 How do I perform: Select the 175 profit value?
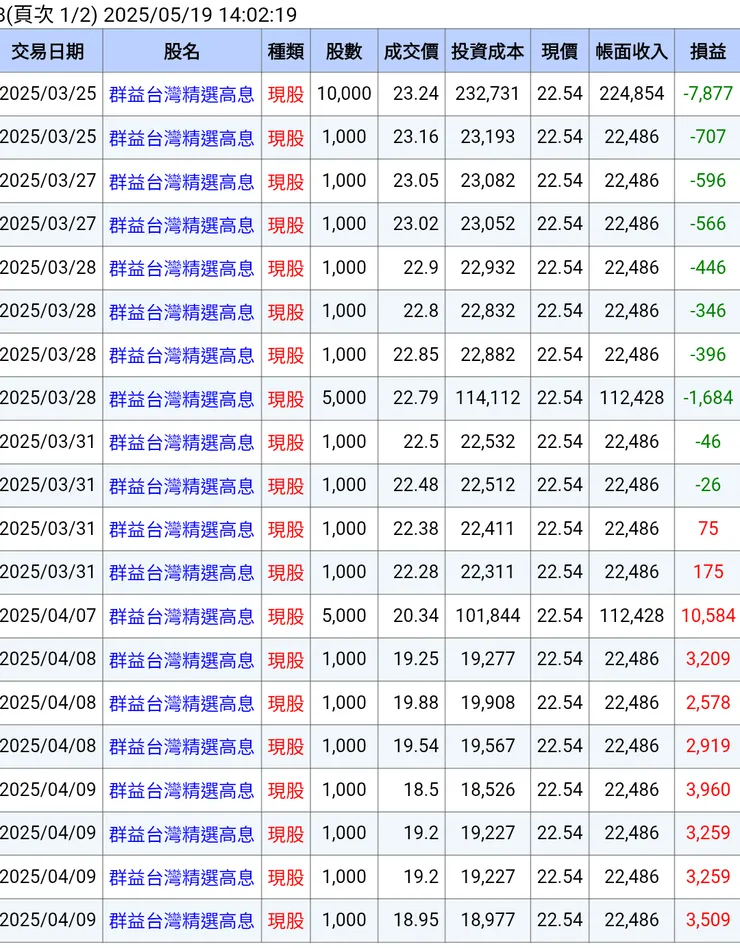pyautogui.click(x=708, y=573)
